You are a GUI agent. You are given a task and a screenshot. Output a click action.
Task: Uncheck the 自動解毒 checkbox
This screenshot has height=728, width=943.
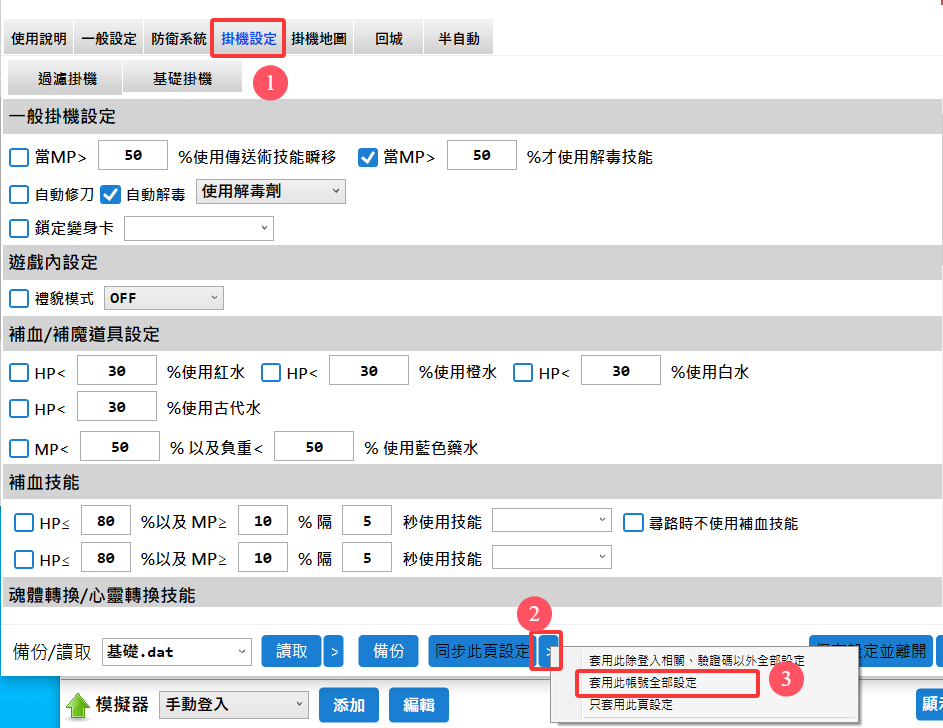click(111, 195)
